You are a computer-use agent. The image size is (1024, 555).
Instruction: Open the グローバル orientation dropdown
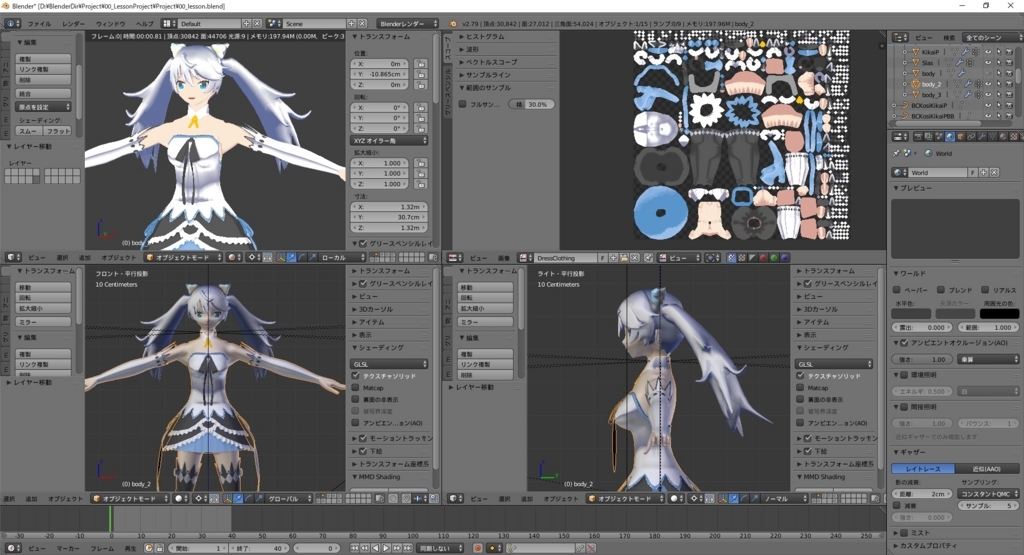pyautogui.click(x=289, y=498)
